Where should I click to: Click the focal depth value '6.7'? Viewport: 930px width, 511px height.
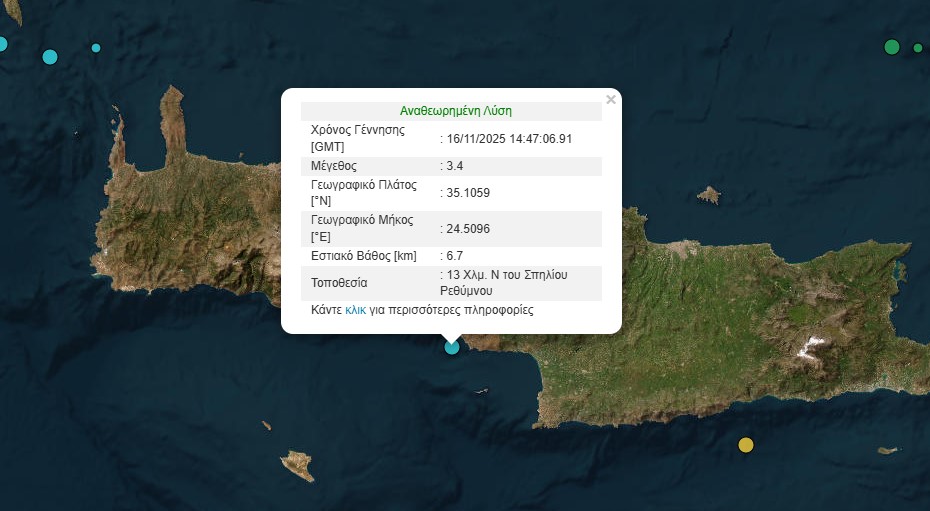pyautogui.click(x=455, y=256)
